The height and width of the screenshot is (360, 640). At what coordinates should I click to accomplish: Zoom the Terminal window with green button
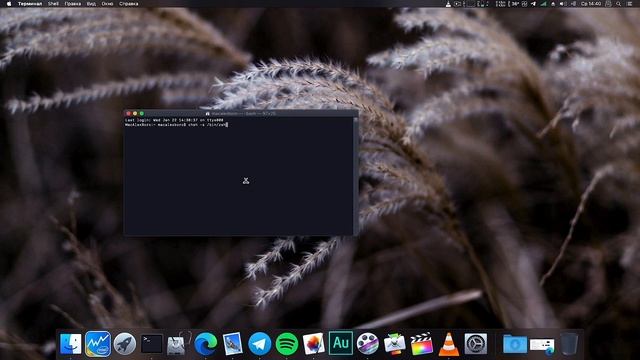[x=142, y=113]
